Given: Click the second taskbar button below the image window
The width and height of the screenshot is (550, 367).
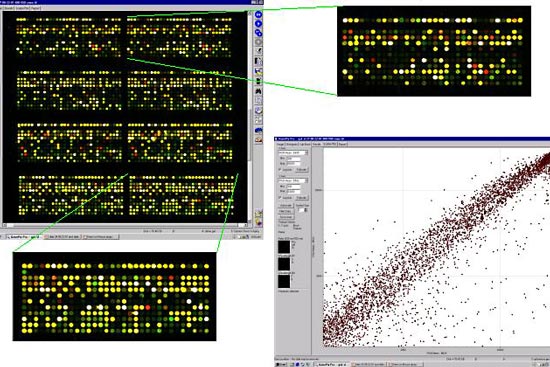Looking at the screenshot, I should tap(63, 237).
